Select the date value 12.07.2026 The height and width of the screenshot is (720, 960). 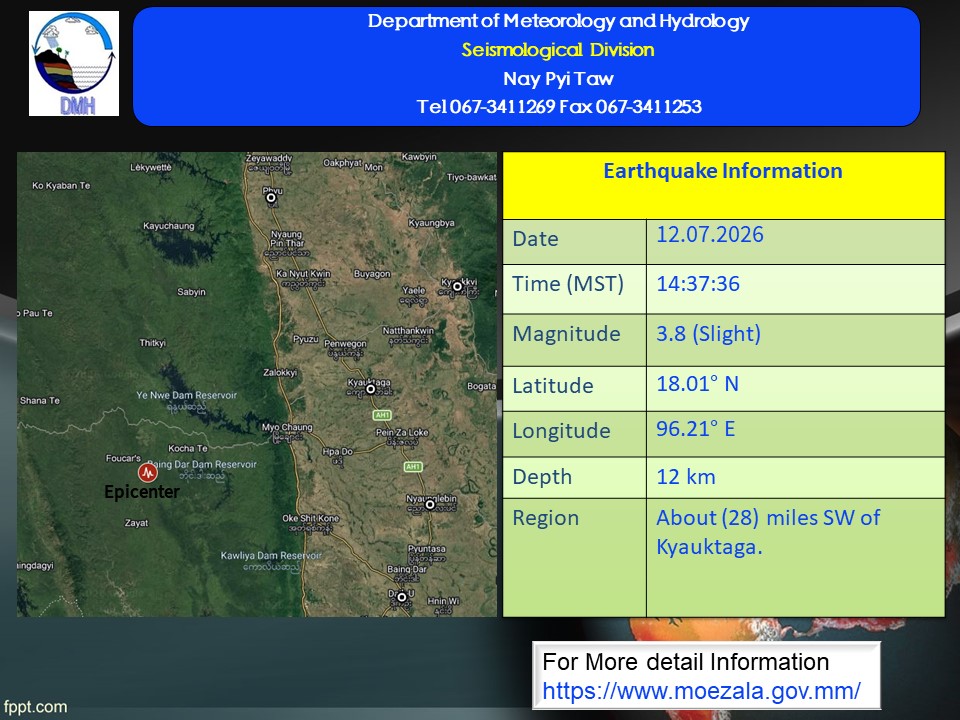(x=710, y=234)
